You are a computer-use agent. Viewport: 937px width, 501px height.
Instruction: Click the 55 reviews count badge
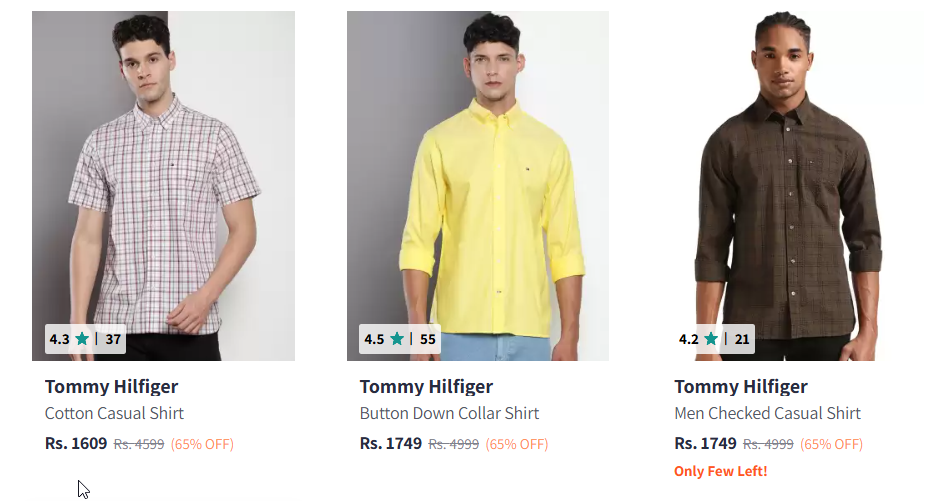click(428, 339)
